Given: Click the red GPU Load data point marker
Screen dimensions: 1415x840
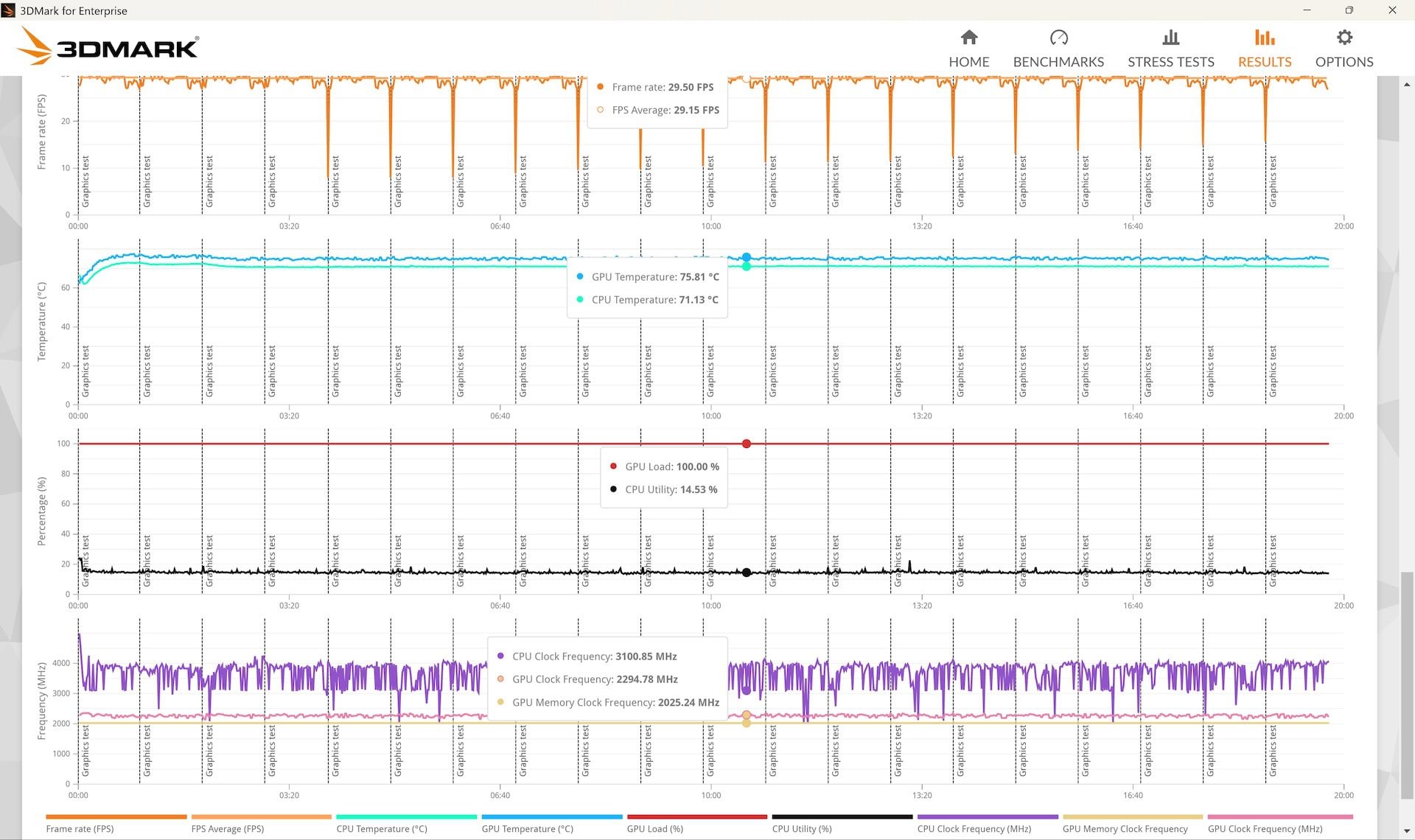Looking at the screenshot, I should coord(747,444).
